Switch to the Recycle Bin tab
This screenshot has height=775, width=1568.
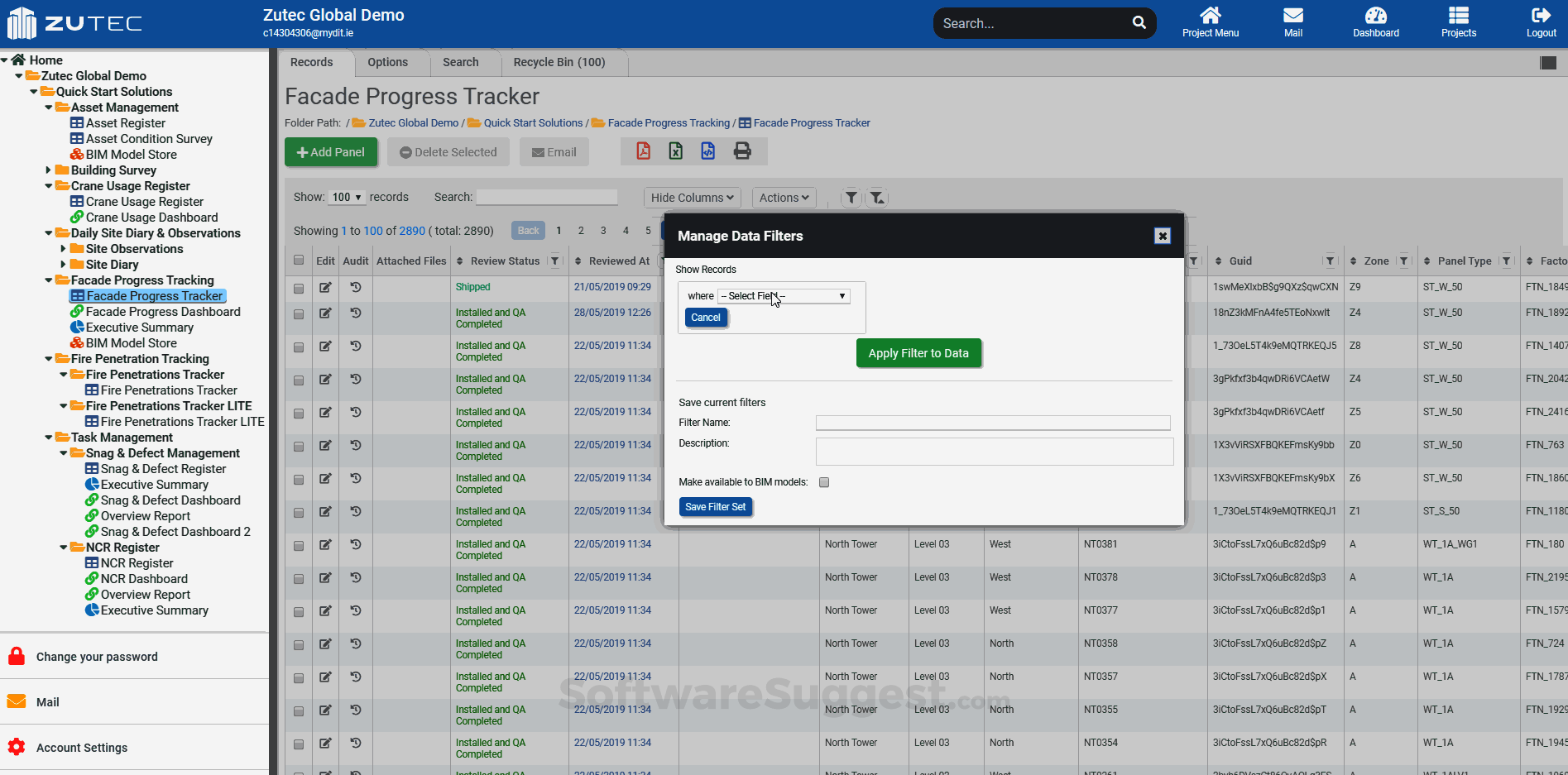pyautogui.click(x=559, y=62)
